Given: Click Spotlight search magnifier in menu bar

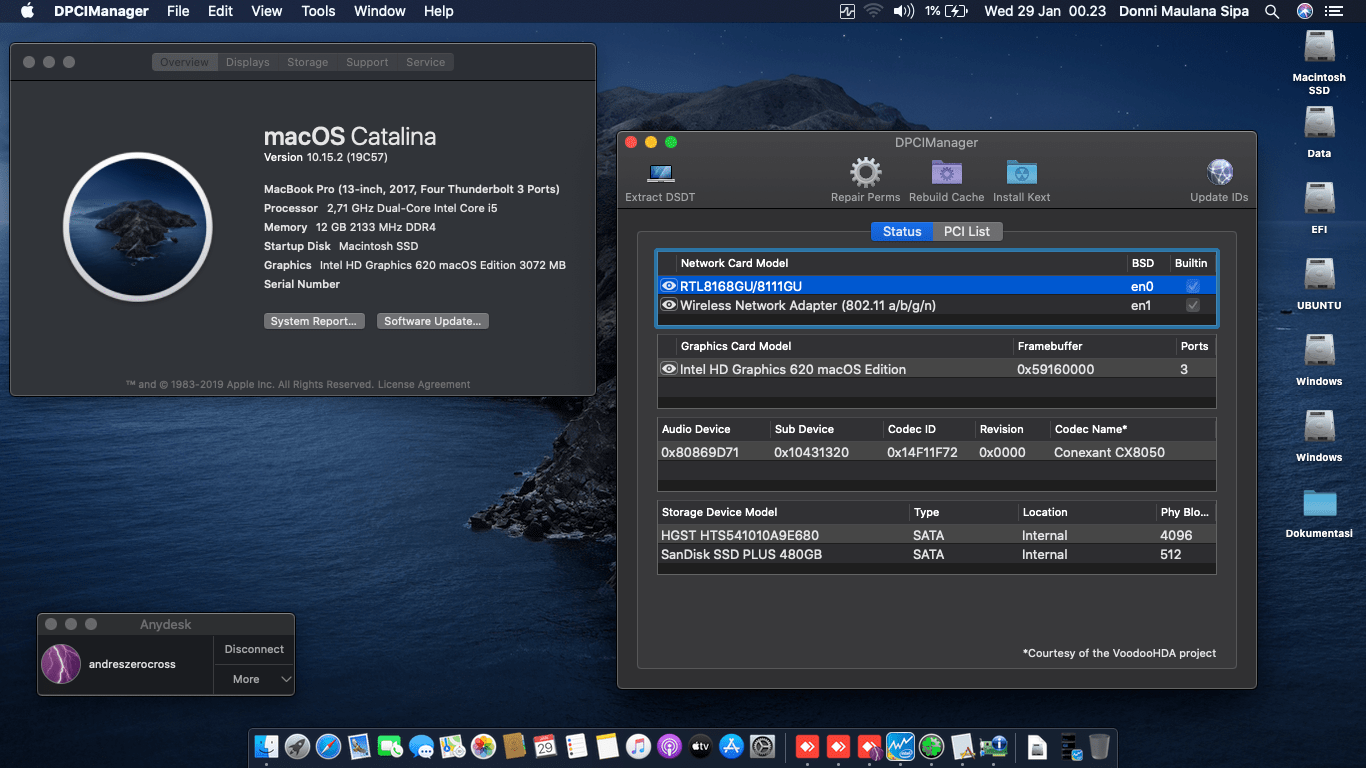Looking at the screenshot, I should click(1272, 11).
